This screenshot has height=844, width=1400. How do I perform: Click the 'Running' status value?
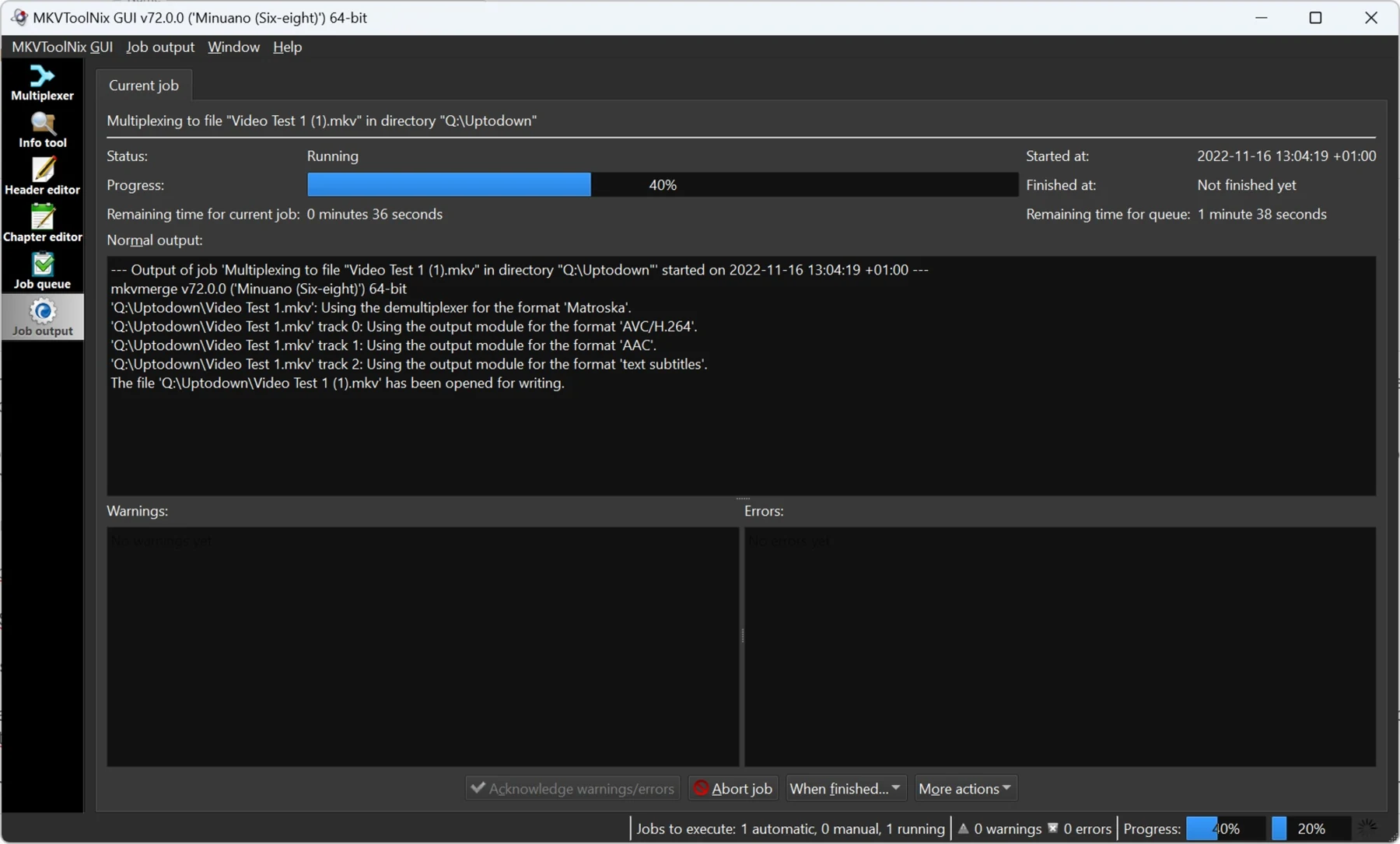coord(333,156)
